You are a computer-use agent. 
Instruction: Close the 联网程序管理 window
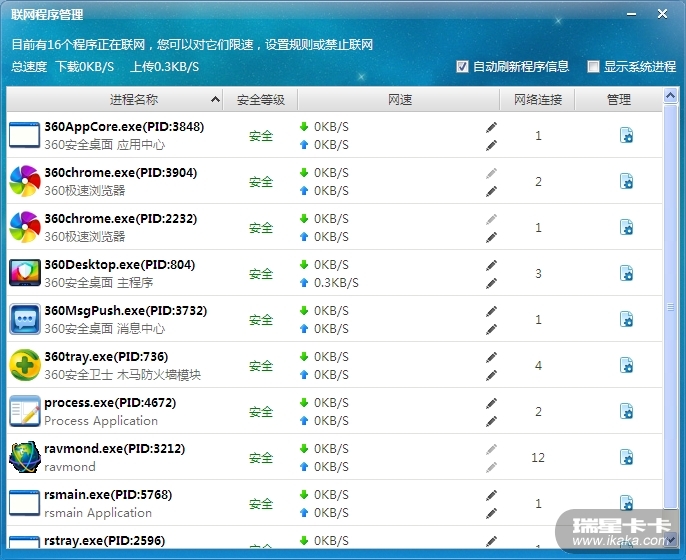[662, 14]
